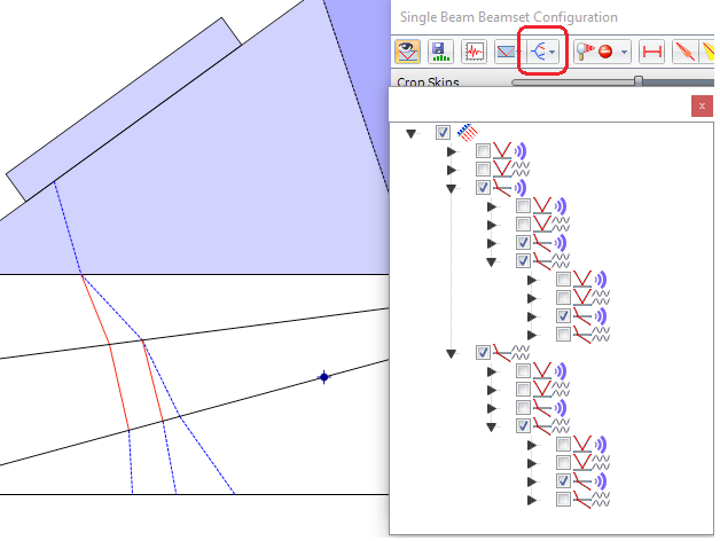Expand the last tree node at bottom

[x=532, y=499]
